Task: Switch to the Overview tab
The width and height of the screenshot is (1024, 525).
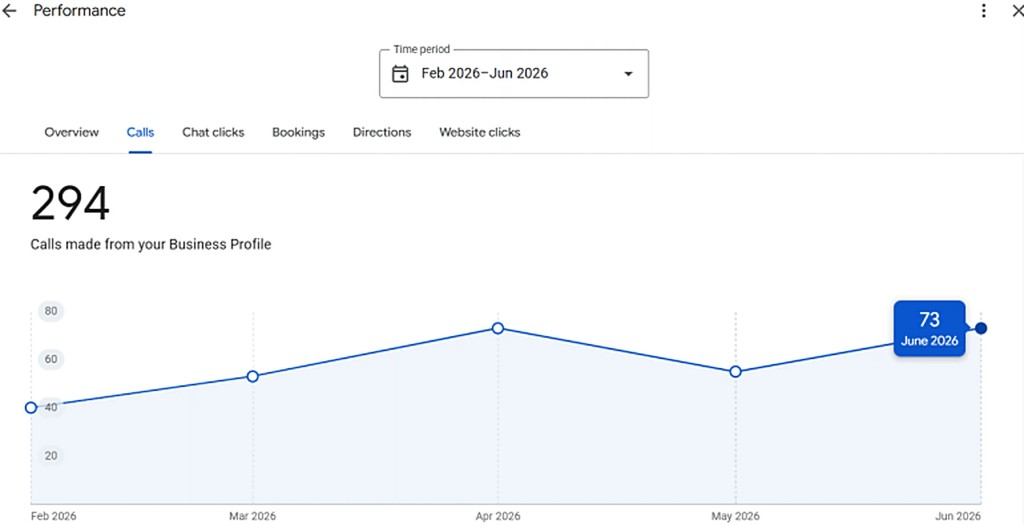Action: [x=72, y=133]
